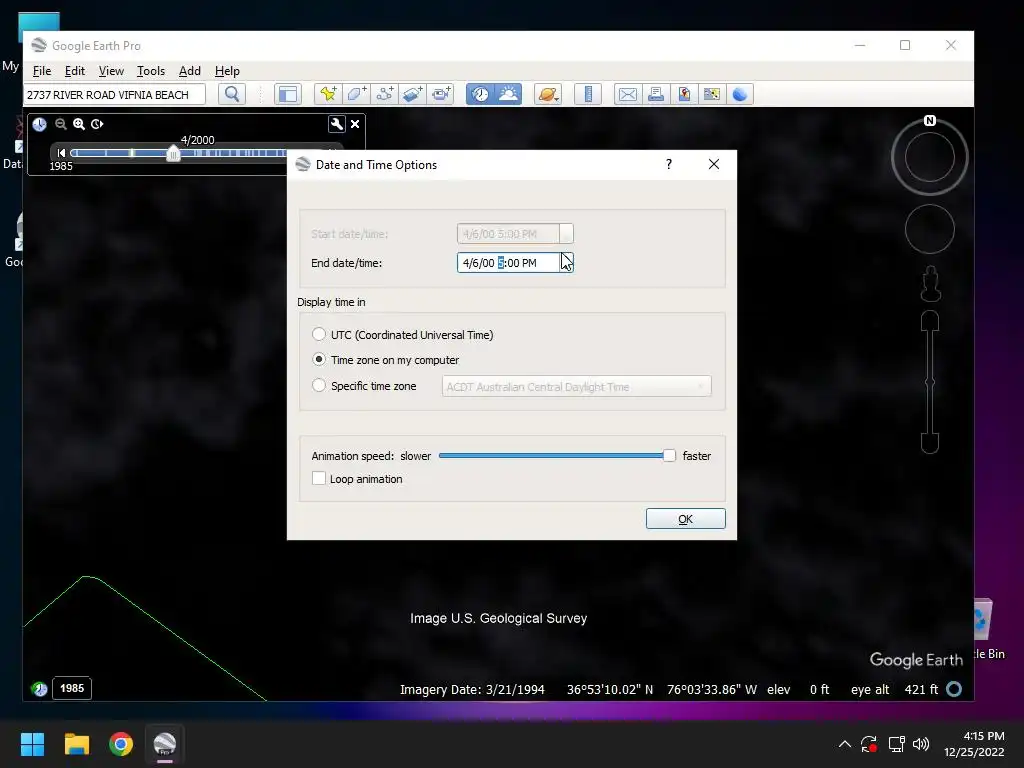1024x768 pixels.
Task: Step back to previous imagery date
Action: coord(61,153)
